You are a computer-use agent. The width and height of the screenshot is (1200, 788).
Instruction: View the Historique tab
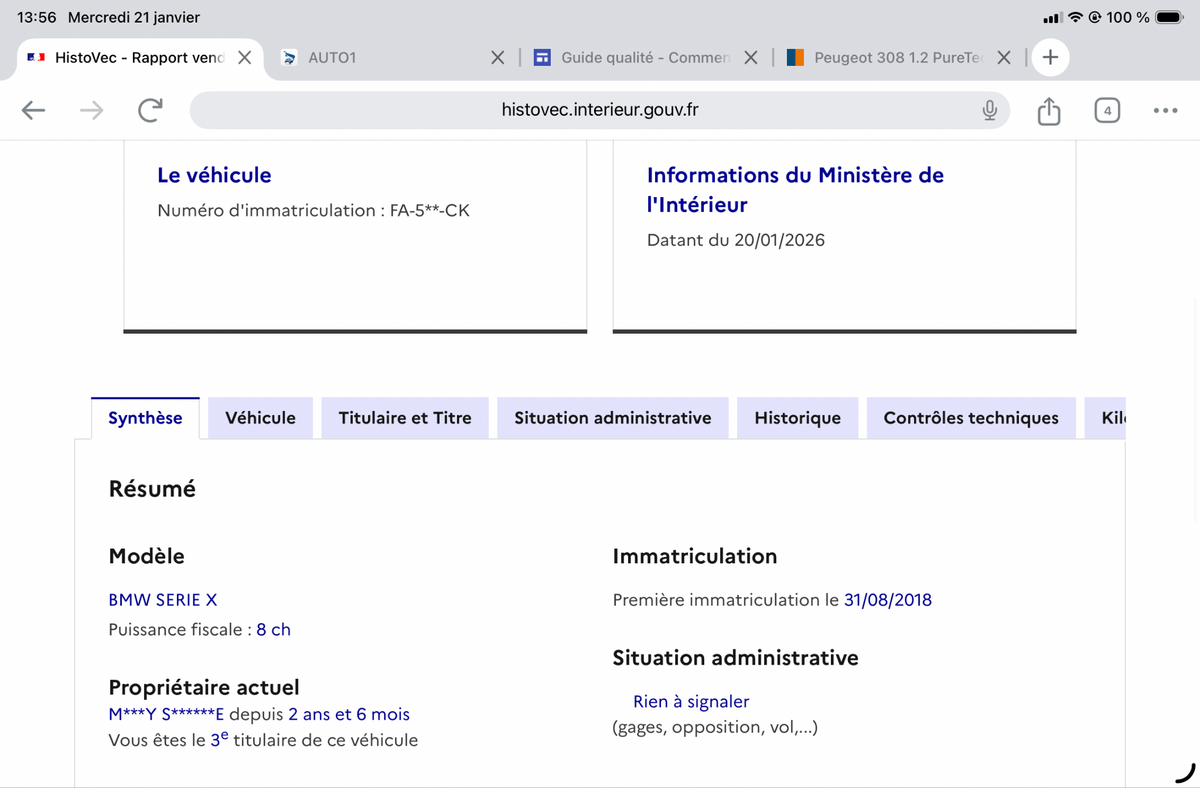797,418
